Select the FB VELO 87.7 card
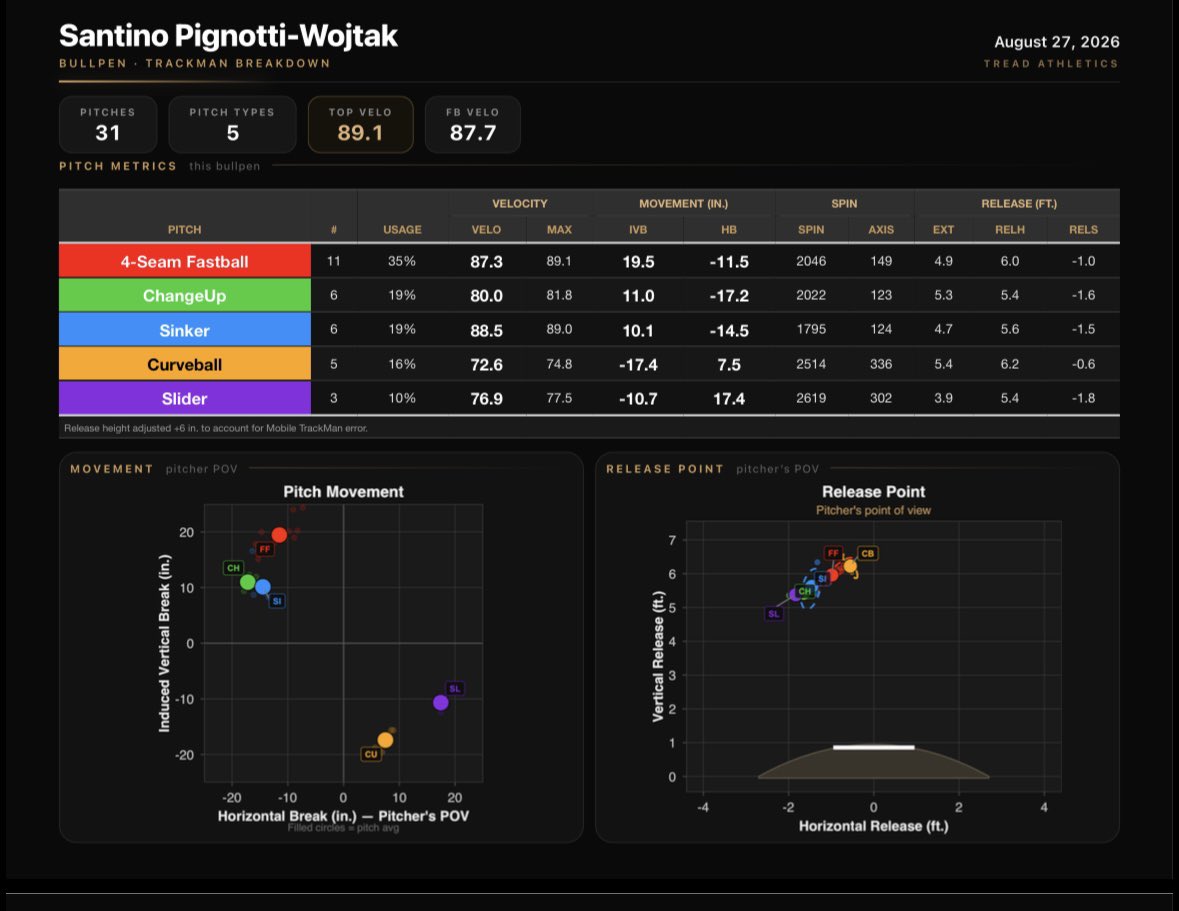 click(473, 125)
